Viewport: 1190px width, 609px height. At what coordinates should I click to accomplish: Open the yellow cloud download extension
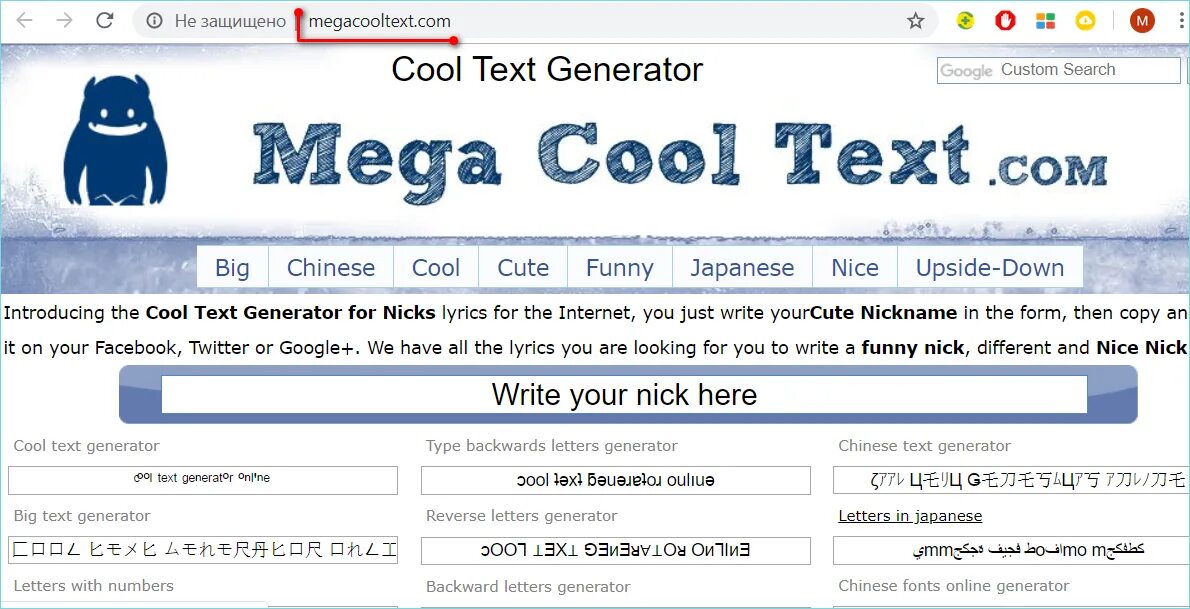1085,21
